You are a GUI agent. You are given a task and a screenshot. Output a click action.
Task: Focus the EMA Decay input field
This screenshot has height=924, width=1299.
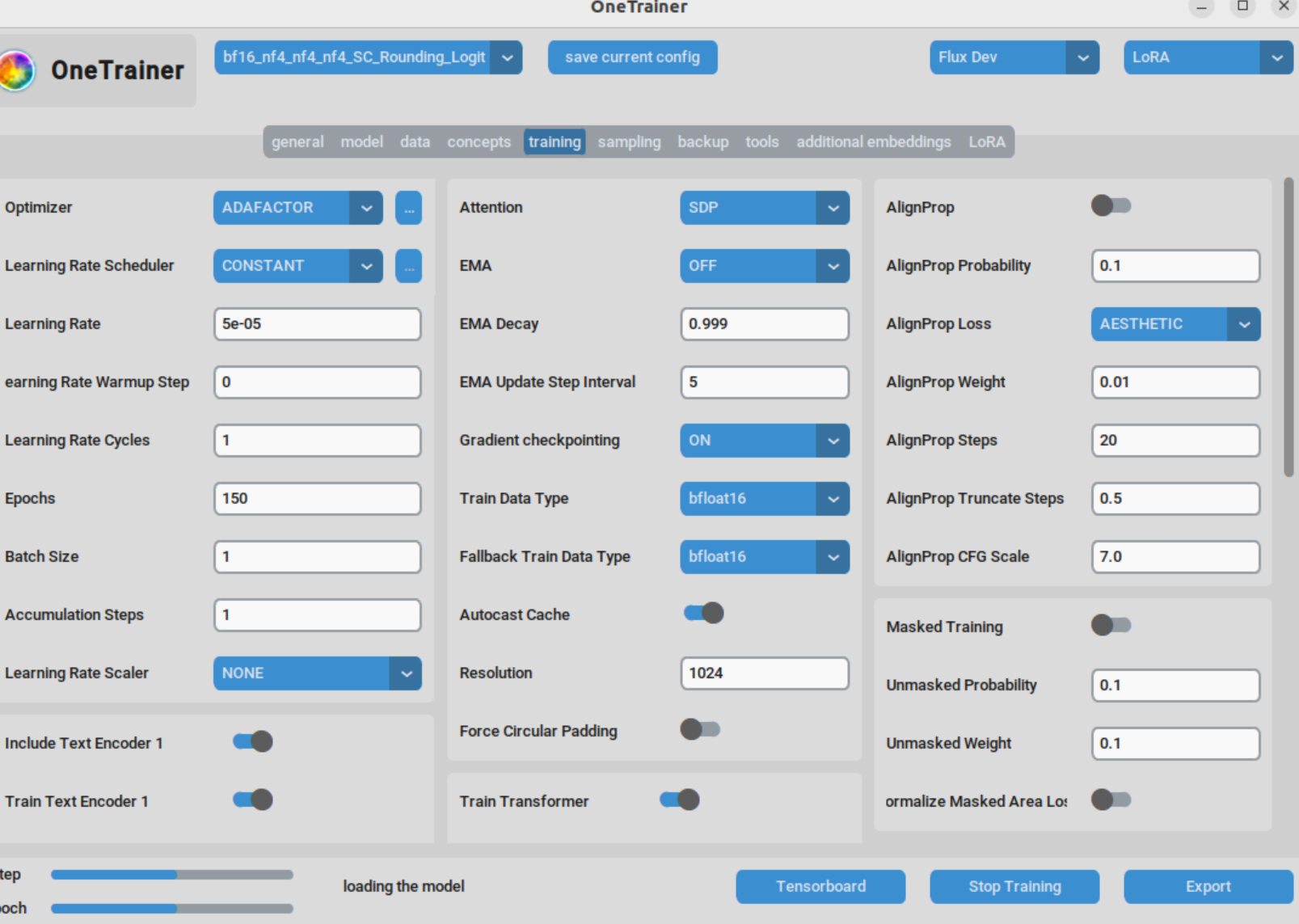click(x=765, y=324)
